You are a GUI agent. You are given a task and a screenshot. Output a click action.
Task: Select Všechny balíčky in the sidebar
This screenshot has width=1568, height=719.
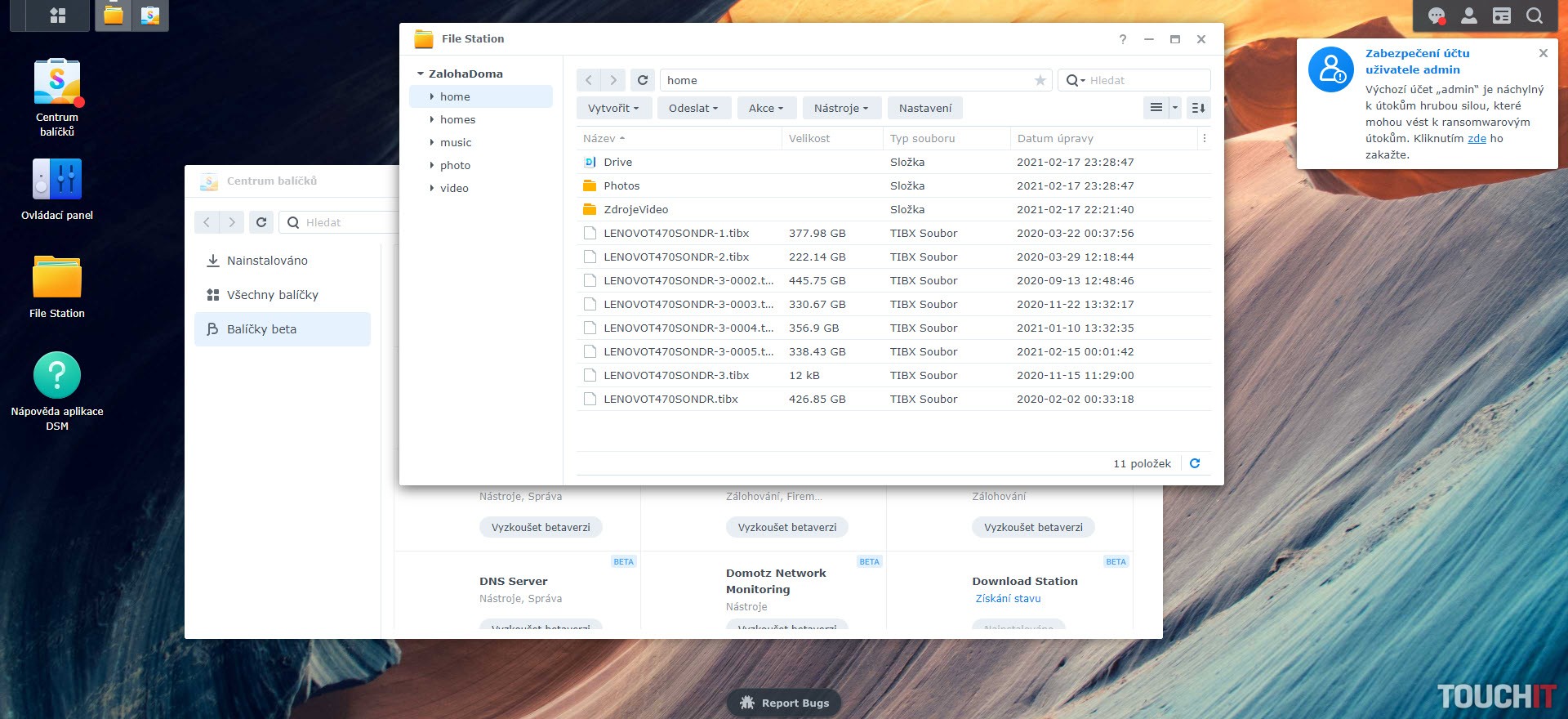coord(272,295)
